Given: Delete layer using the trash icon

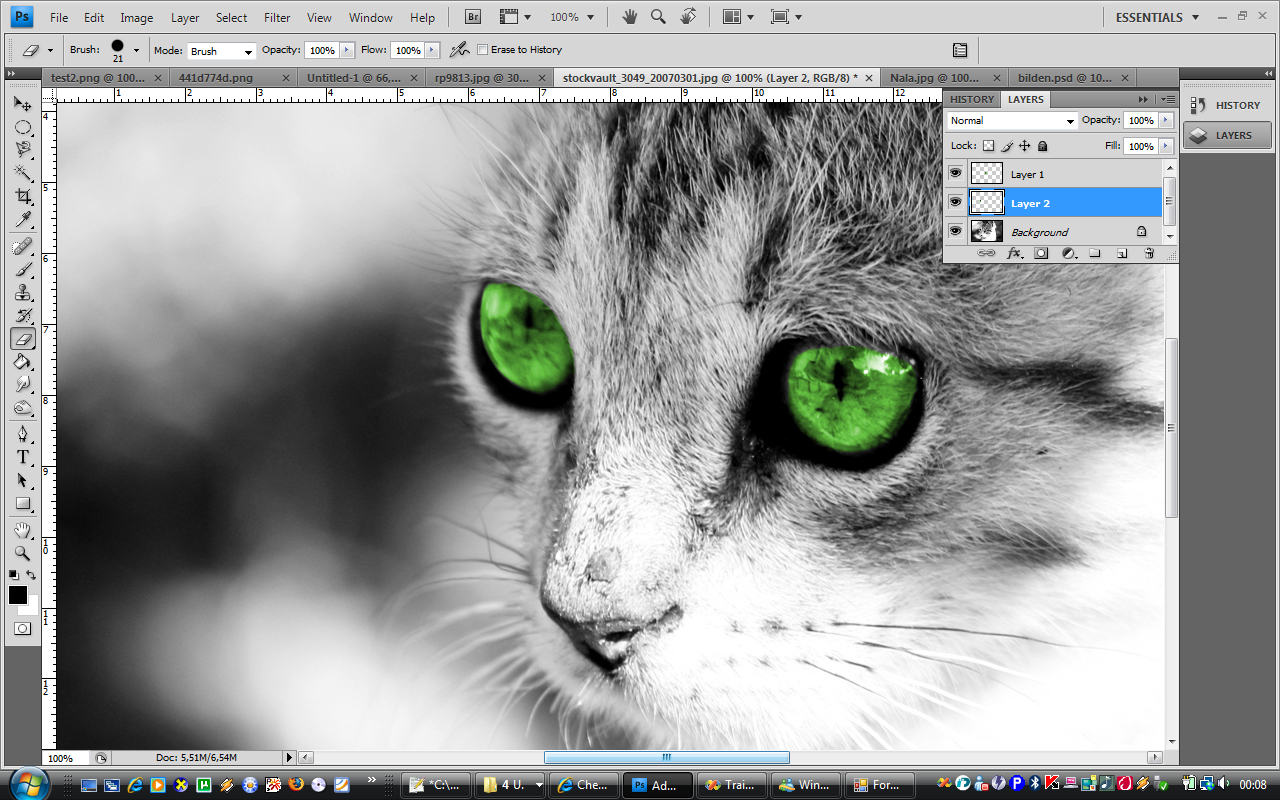Looking at the screenshot, I should coord(1149,254).
